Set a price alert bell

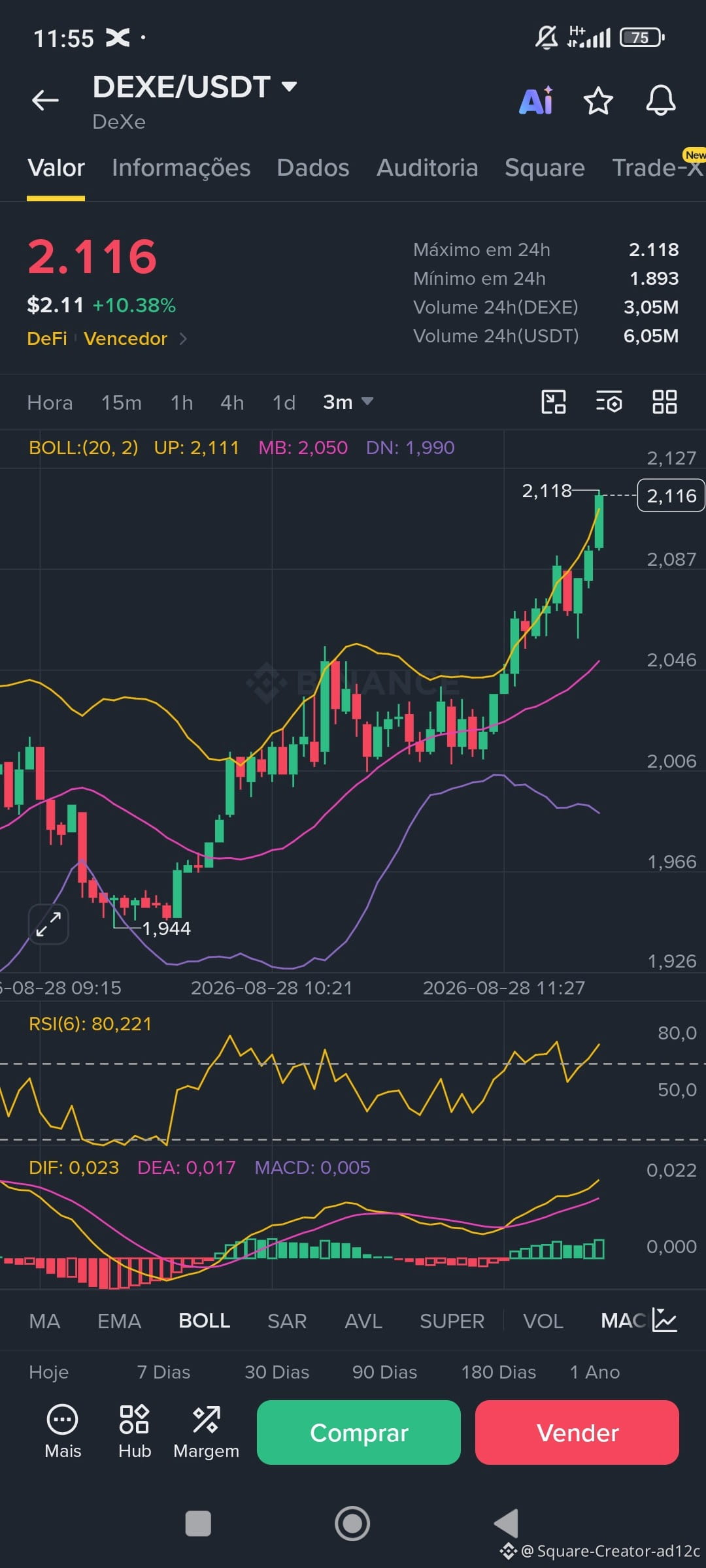tap(661, 101)
